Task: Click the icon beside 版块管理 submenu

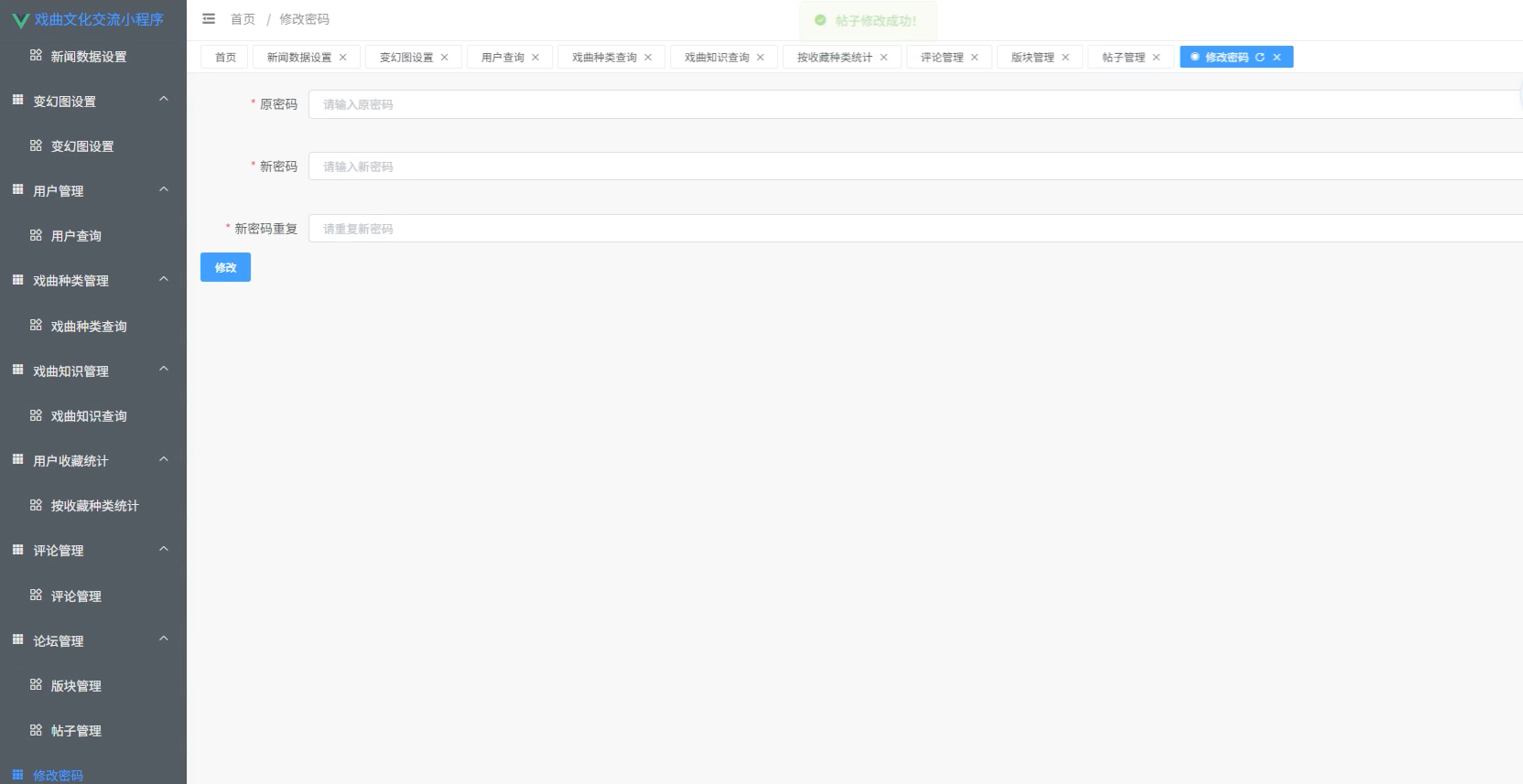Action: (x=36, y=684)
